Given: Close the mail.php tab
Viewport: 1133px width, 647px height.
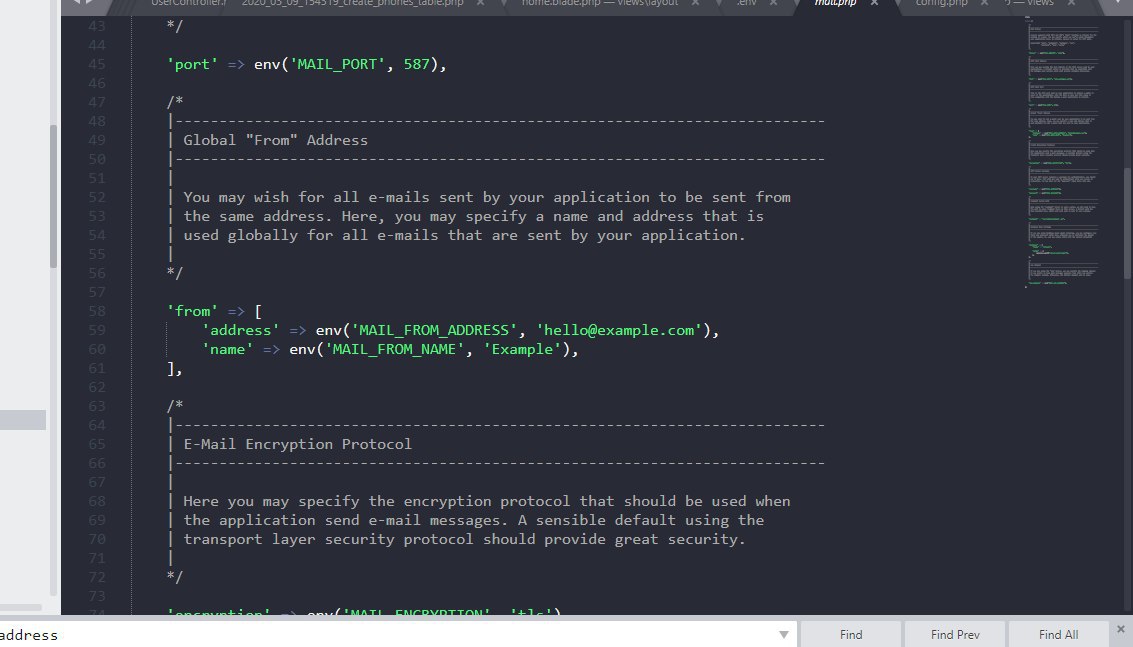Looking at the screenshot, I should [874, 4].
